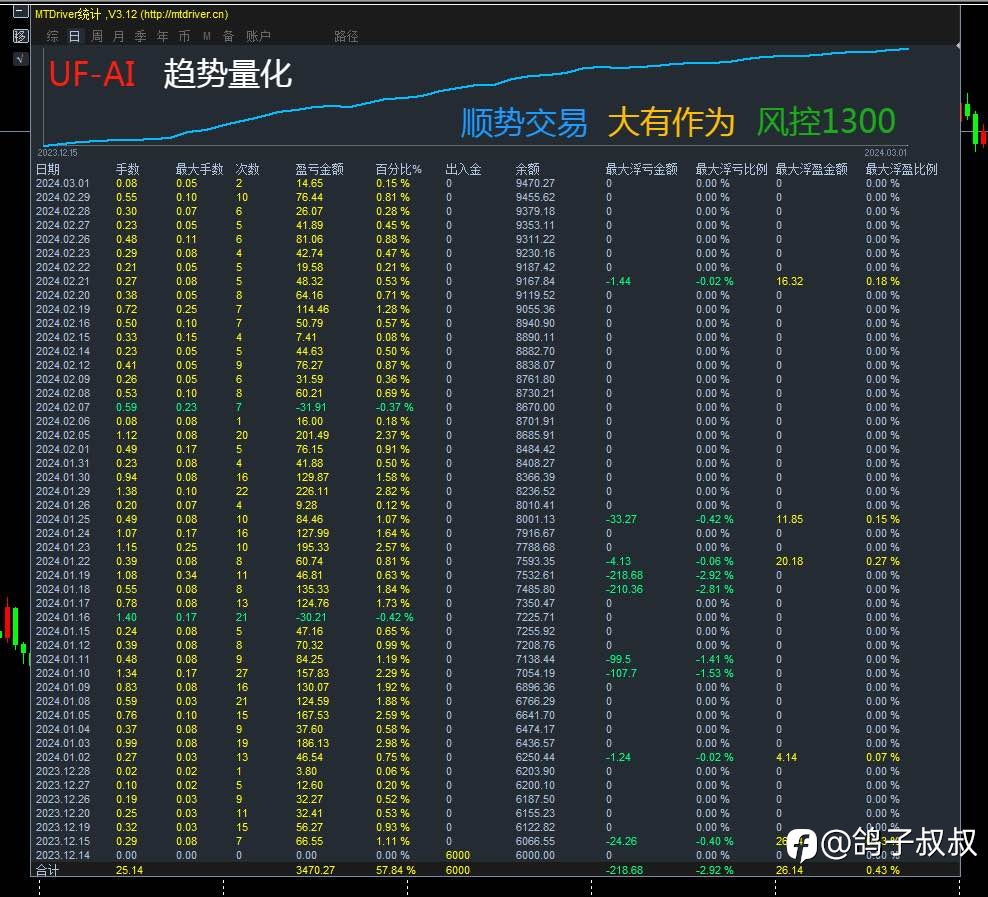
Task: Click the total profit 3470.27
Action: (316, 870)
